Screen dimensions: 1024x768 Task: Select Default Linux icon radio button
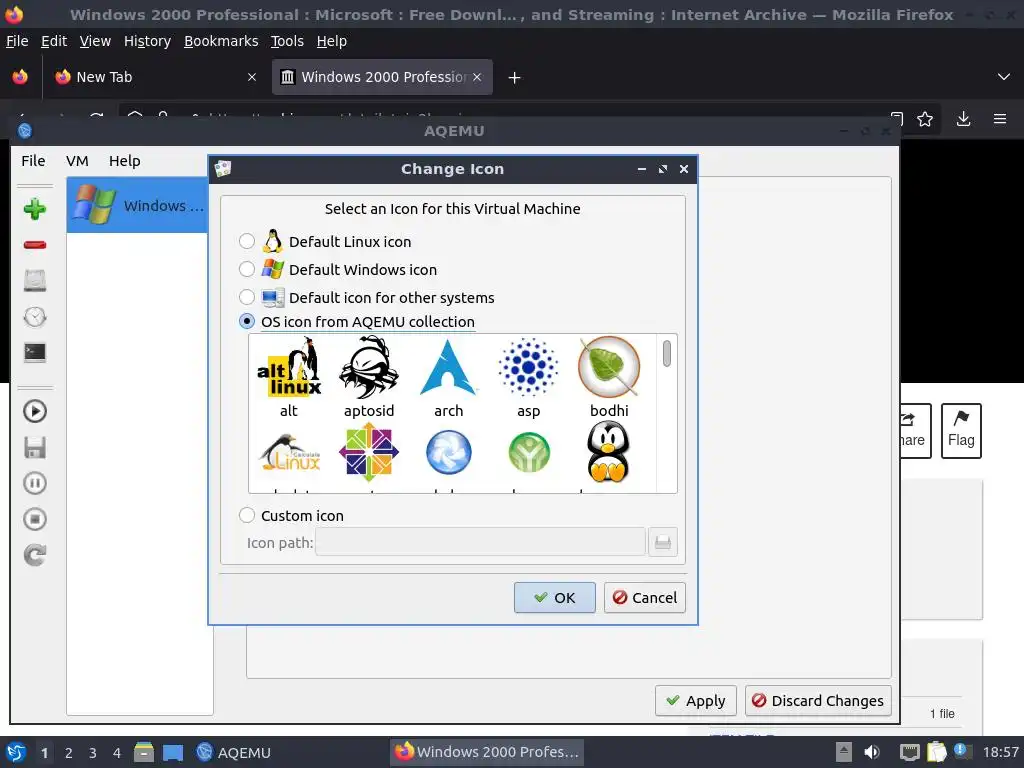click(x=247, y=241)
